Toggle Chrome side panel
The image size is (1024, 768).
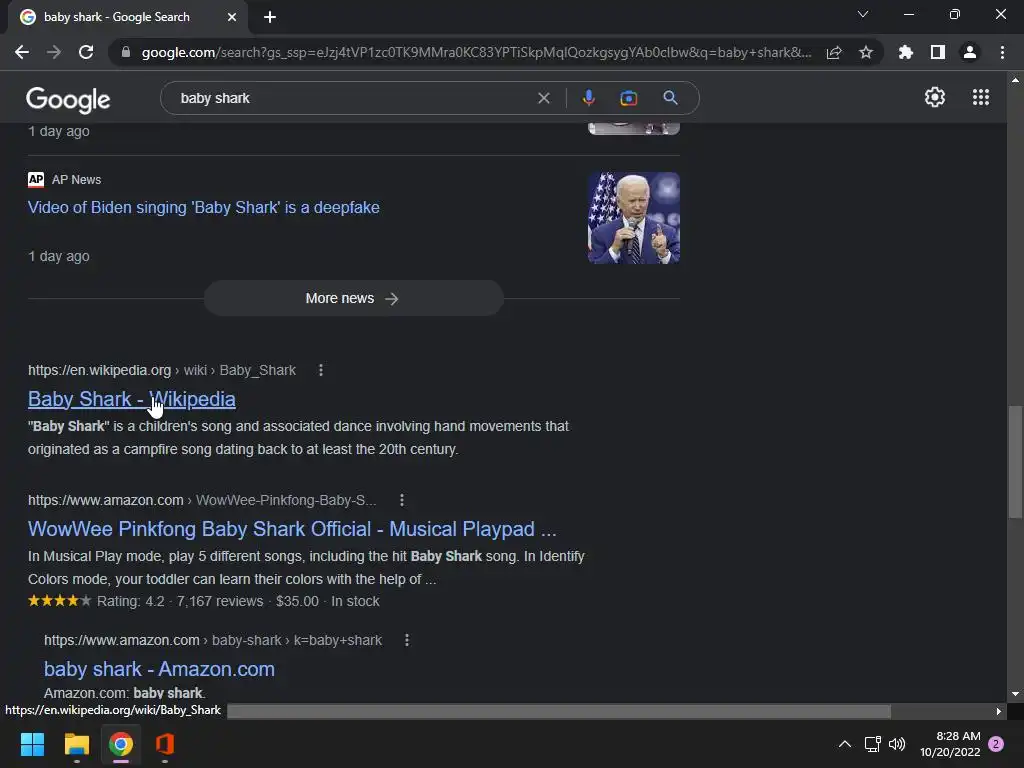pos(938,52)
